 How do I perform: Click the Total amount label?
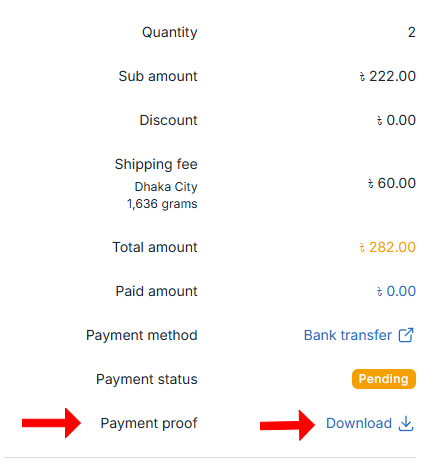point(155,247)
